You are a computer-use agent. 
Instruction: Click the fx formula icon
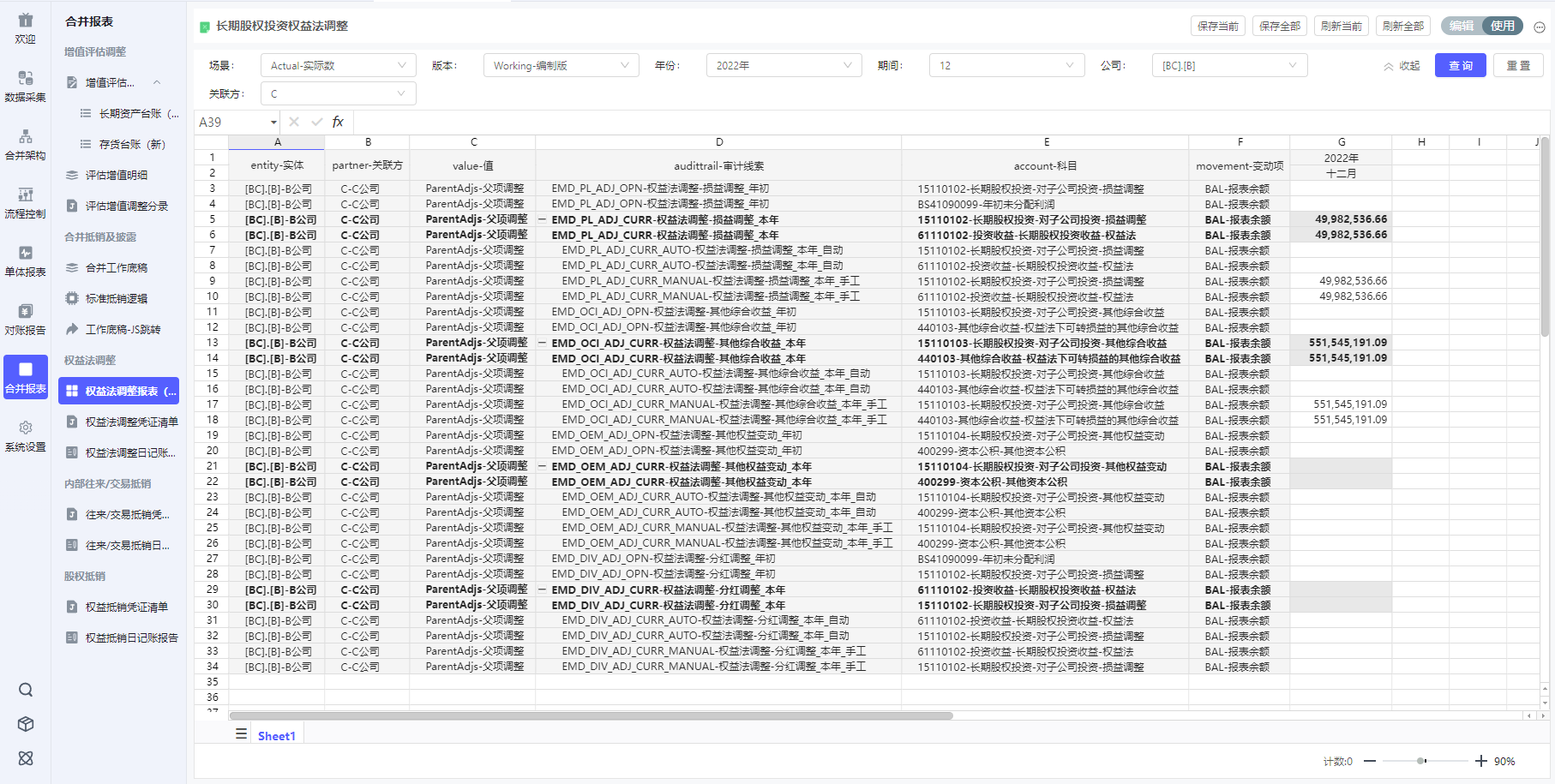(x=338, y=123)
